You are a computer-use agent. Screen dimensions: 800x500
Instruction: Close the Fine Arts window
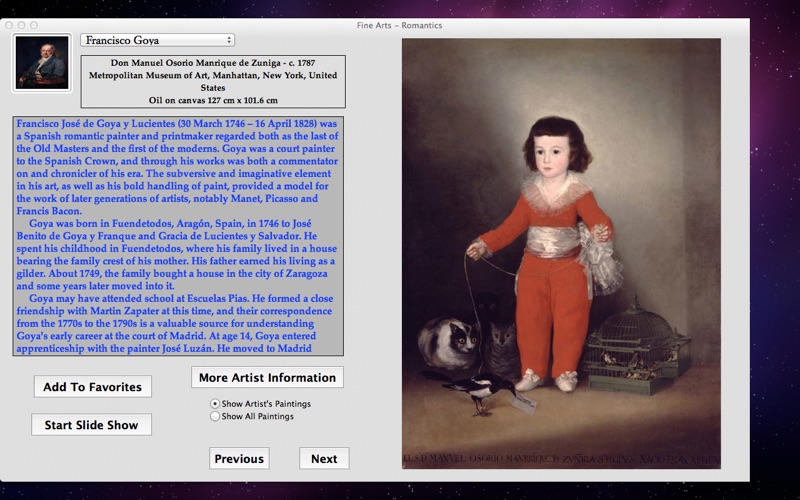coord(9,25)
